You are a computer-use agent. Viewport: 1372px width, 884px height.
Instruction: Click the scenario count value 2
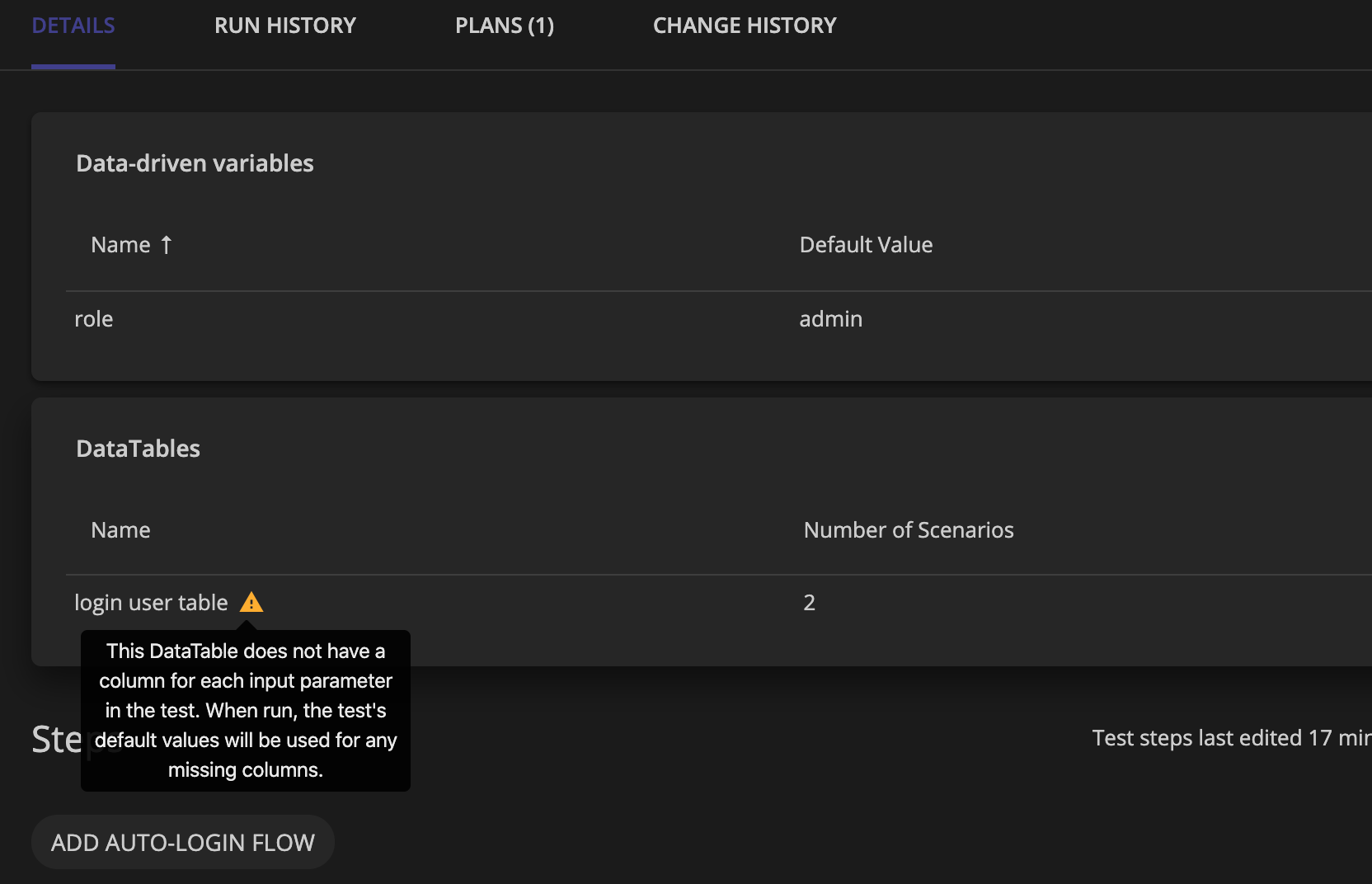click(809, 603)
